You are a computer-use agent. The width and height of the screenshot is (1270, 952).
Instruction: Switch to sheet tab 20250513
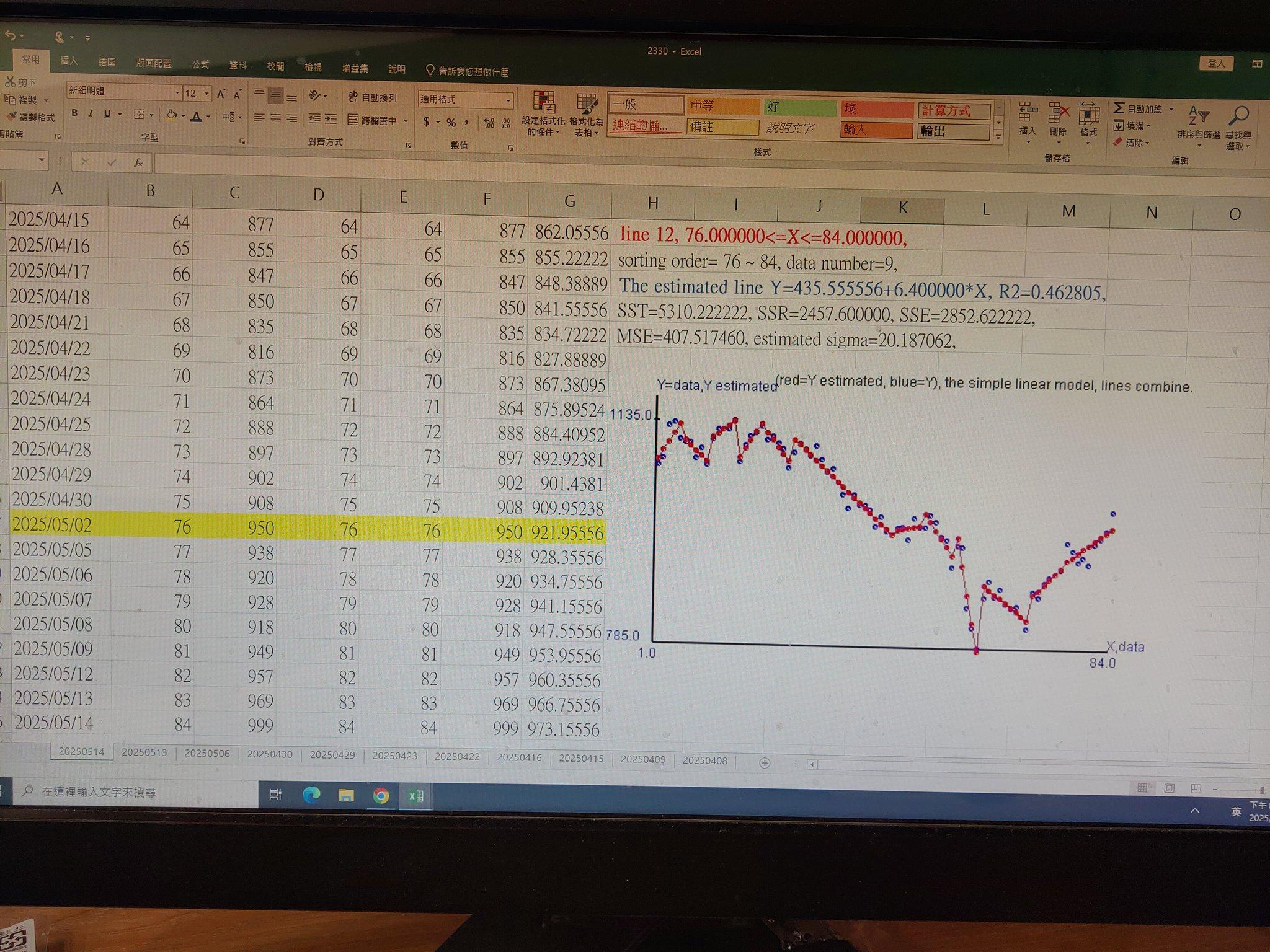pos(144,752)
